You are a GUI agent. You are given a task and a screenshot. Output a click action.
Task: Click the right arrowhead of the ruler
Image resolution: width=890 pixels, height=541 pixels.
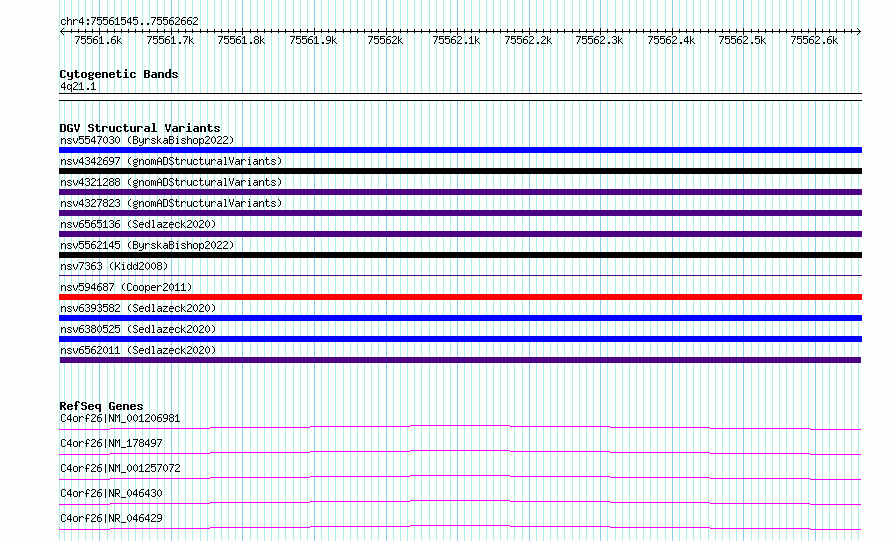pyautogui.click(x=859, y=32)
